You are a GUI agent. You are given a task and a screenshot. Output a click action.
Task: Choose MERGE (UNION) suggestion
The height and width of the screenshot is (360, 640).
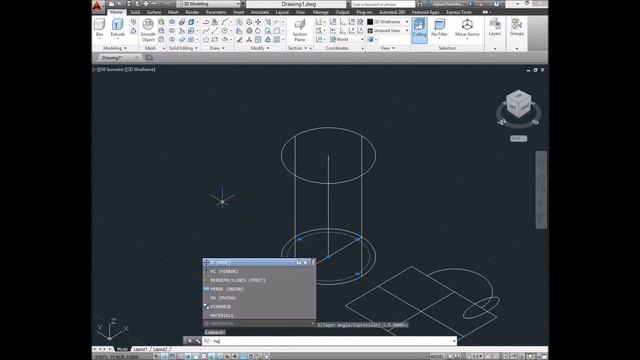259,289
